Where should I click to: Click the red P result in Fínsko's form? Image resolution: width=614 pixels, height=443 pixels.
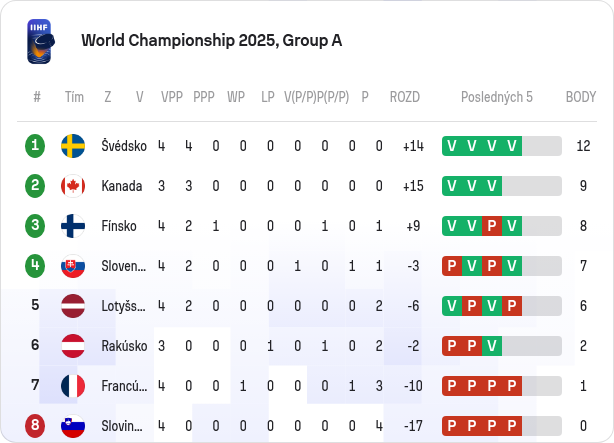tap(492, 226)
